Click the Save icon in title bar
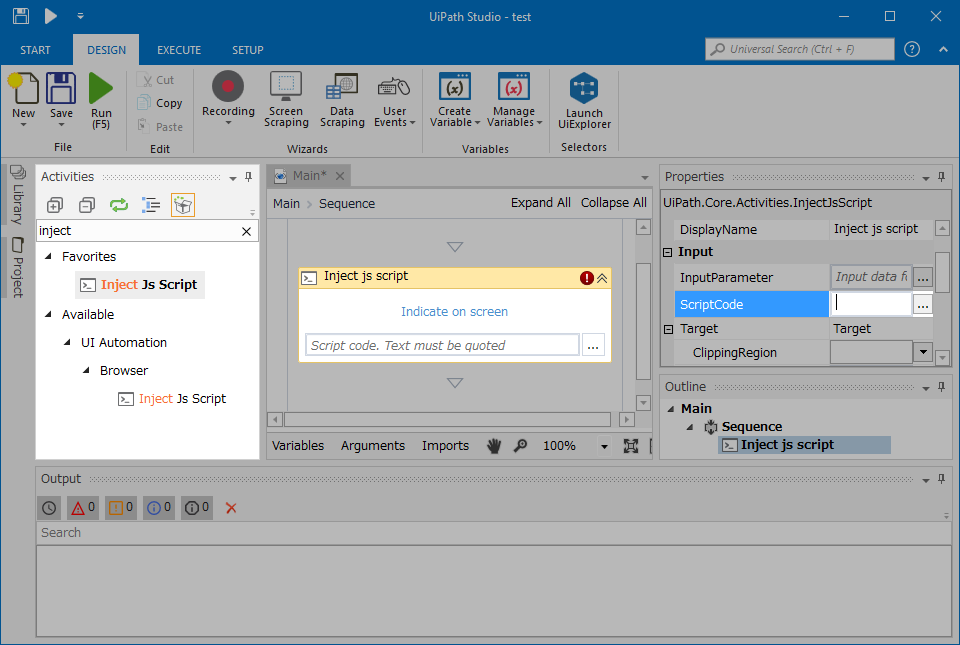This screenshot has width=960, height=645. pyautogui.click(x=21, y=16)
